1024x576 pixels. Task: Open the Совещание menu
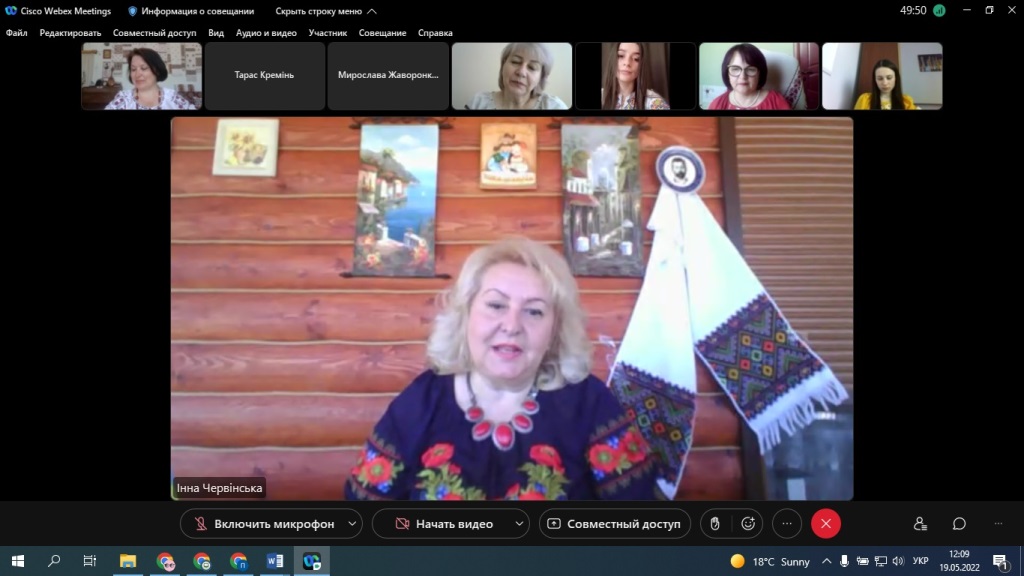pos(383,33)
